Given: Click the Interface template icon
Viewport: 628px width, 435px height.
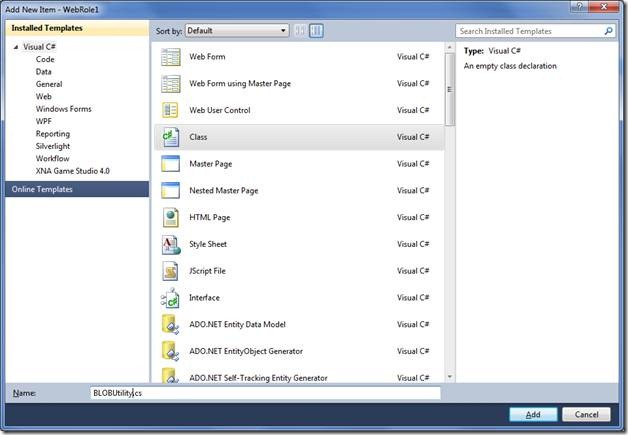Looking at the screenshot, I should (170, 298).
